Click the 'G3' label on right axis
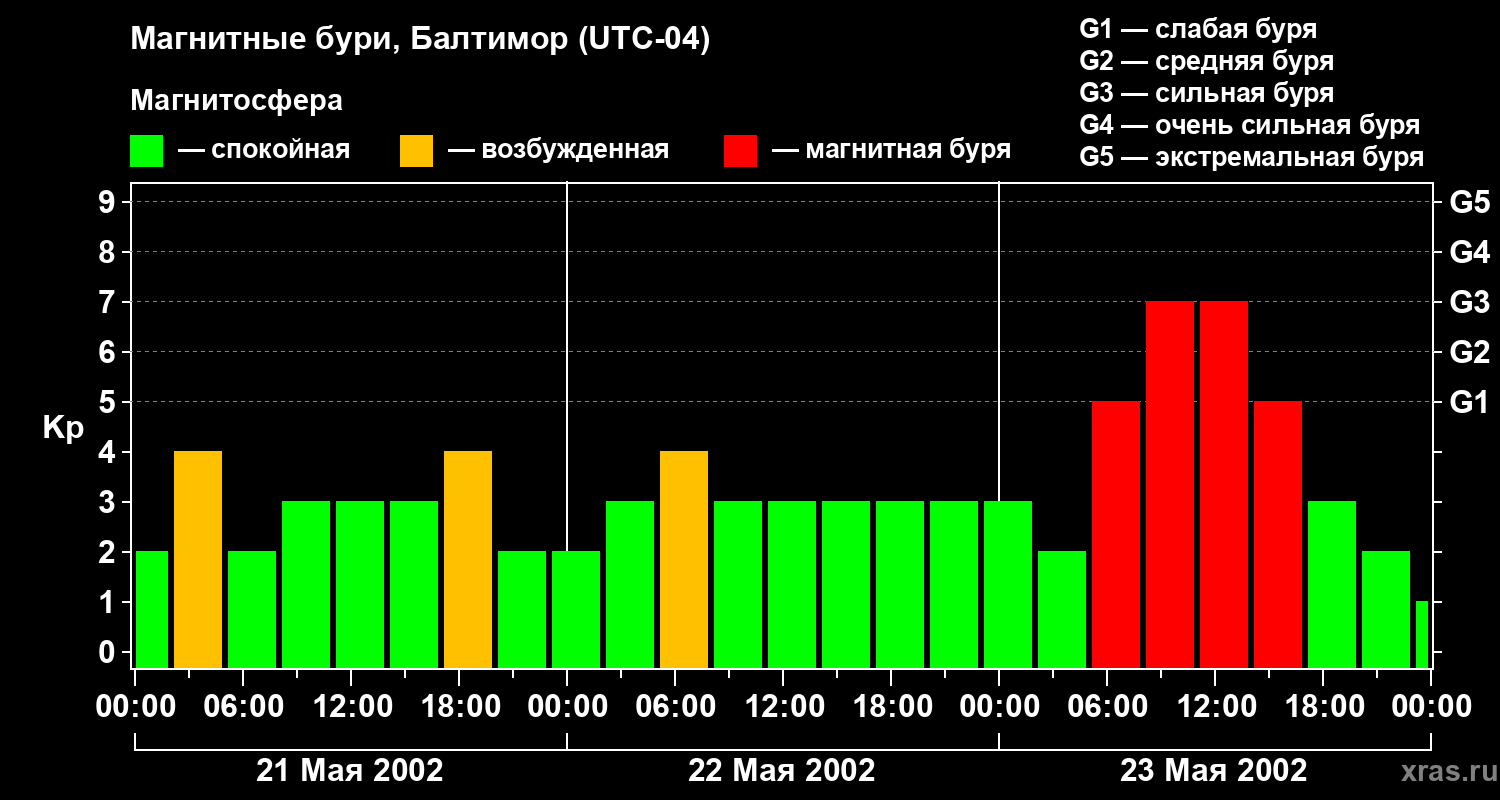Screen dimensions: 1500x800 click(x=1469, y=303)
